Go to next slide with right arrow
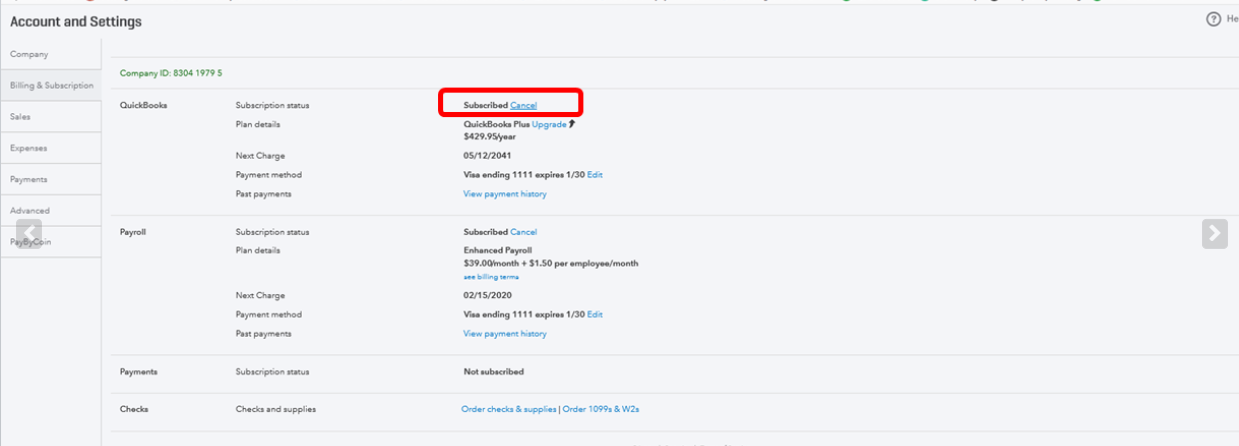 (x=1214, y=233)
